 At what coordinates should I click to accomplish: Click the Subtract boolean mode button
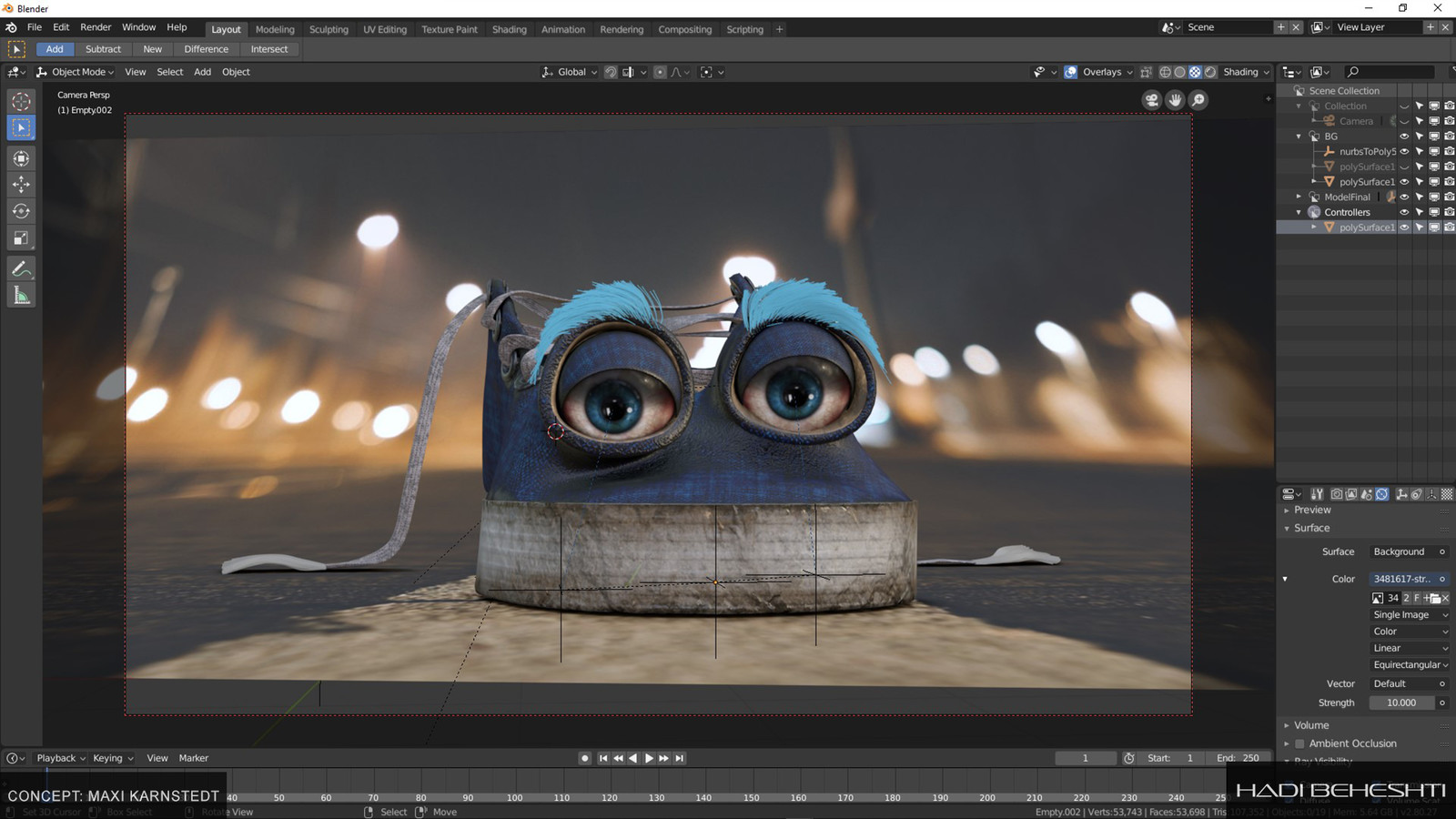coord(103,49)
